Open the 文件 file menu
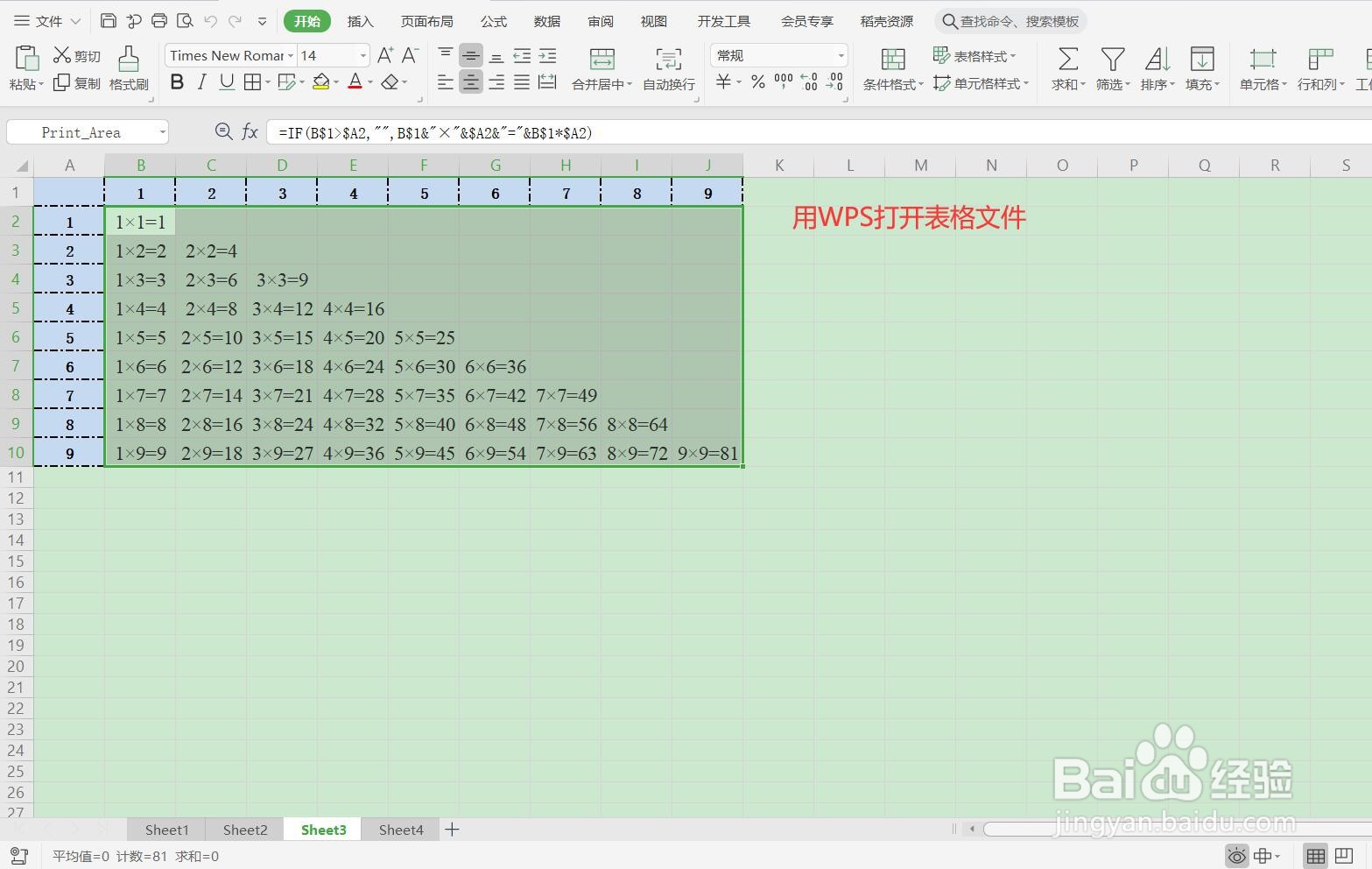The image size is (1372, 869). pyautogui.click(x=48, y=21)
